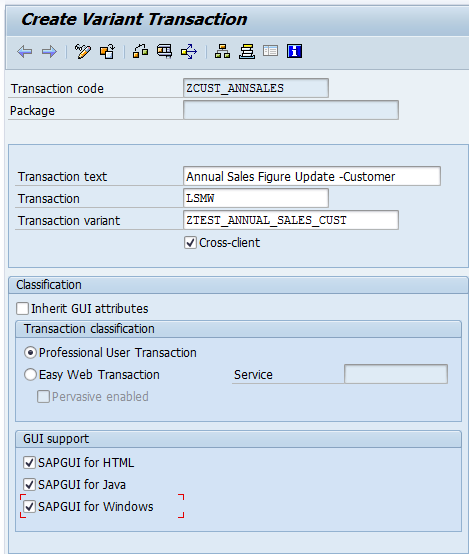Select Easy Web Transaction radio button
The width and height of the screenshot is (469, 554).
pyautogui.click(x=30, y=375)
